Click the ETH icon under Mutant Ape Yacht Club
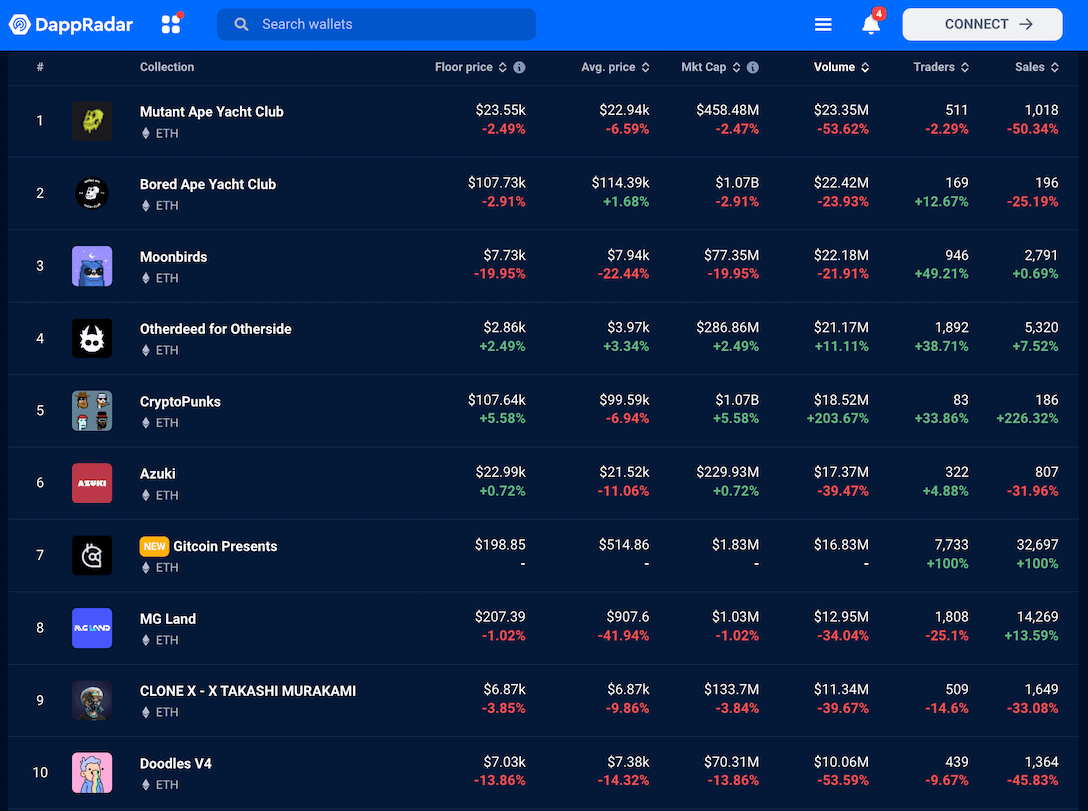 [x=146, y=133]
